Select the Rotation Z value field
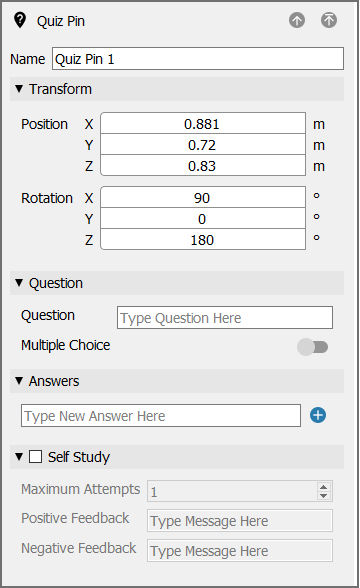The image size is (360, 588). click(203, 239)
